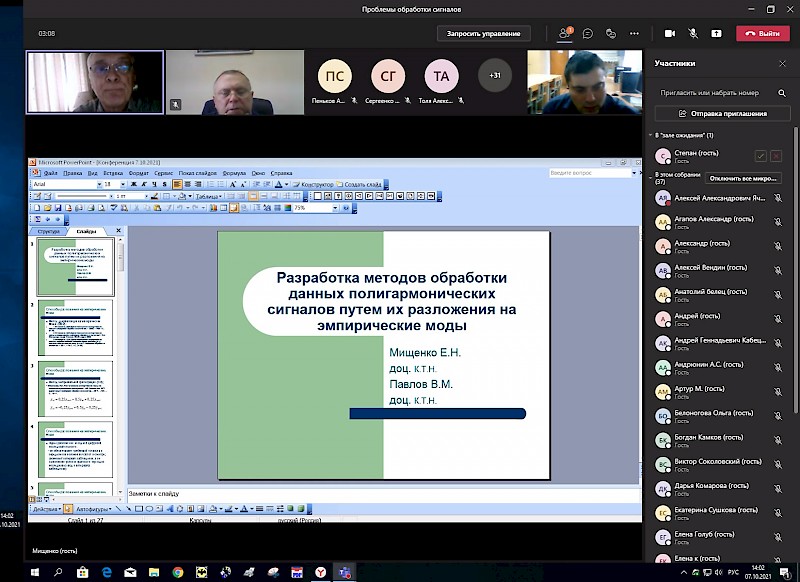Open the more actions ellipsis menu
Viewport: 800px width, 582px height.
(634, 33)
